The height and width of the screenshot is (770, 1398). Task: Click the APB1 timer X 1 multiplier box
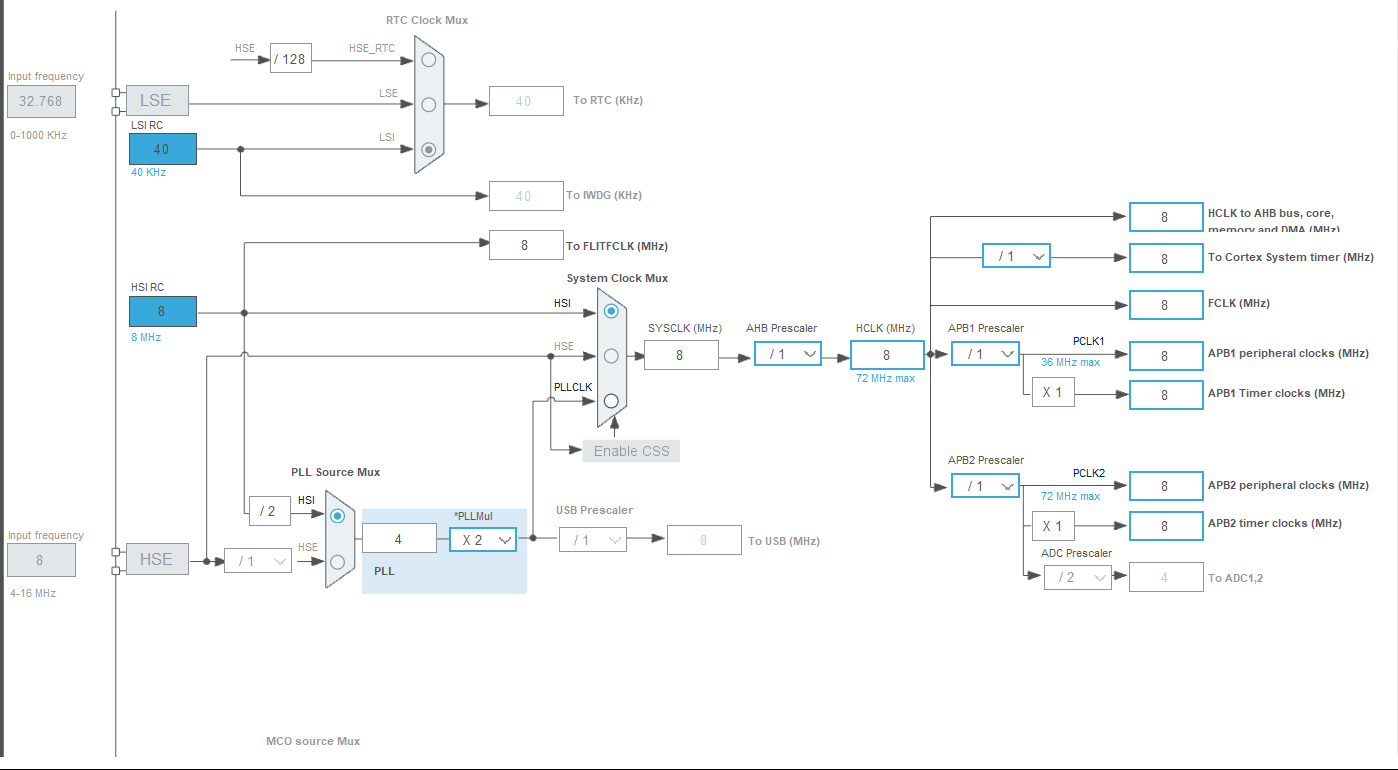pos(1054,393)
